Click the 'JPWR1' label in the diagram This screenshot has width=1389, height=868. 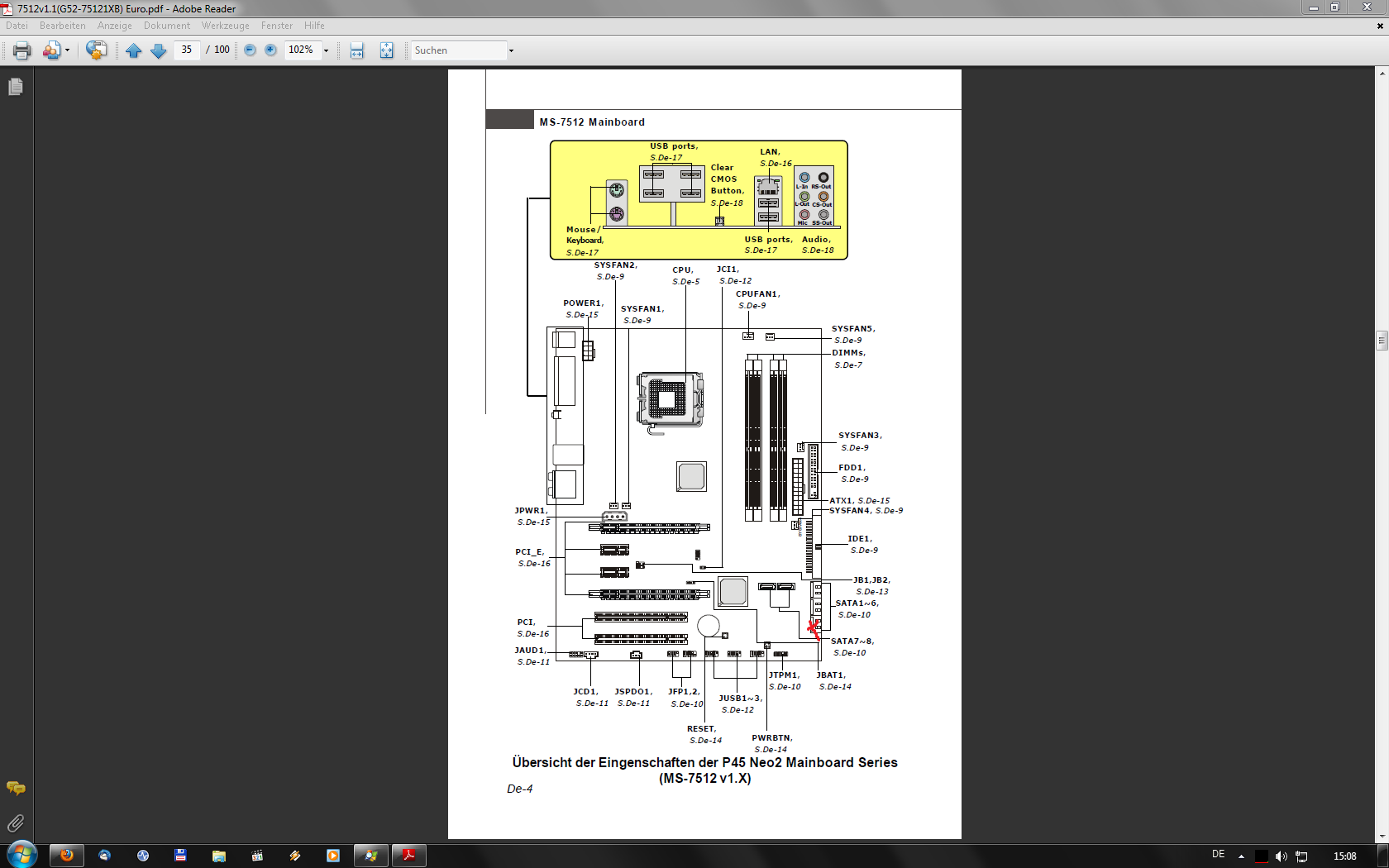pyautogui.click(x=531, y=511)
